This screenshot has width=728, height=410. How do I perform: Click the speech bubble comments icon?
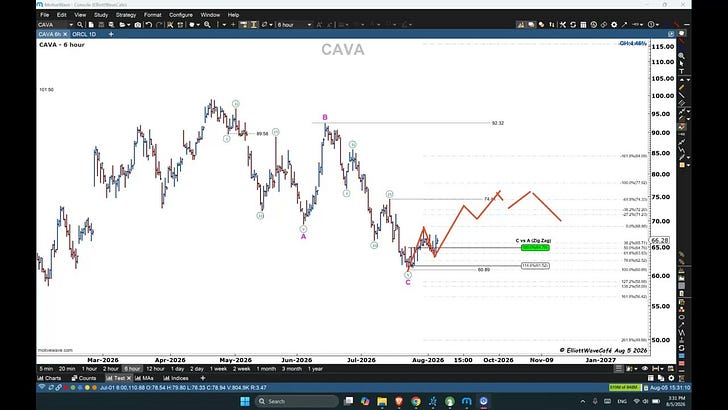click(532, 25)
